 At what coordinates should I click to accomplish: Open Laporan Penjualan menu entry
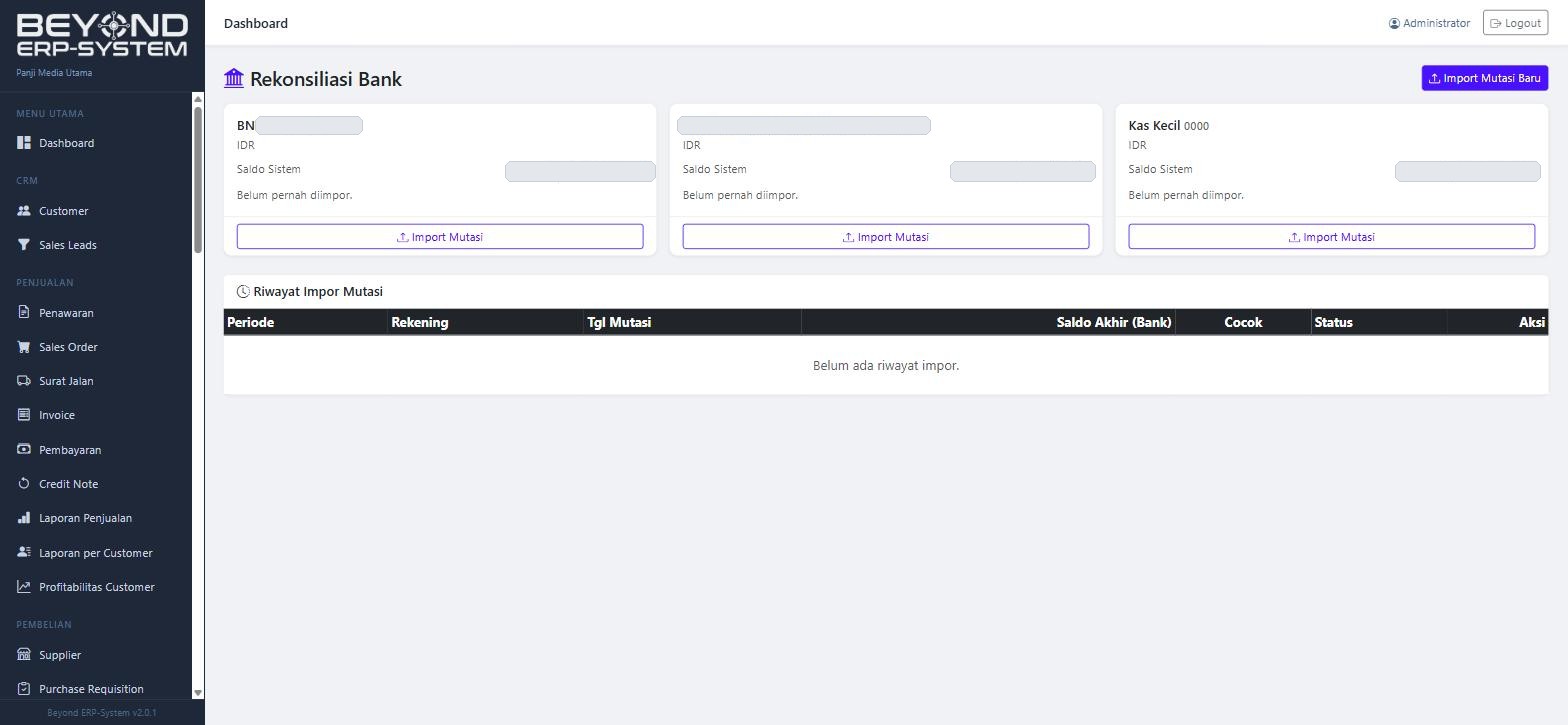click(96, 518)
